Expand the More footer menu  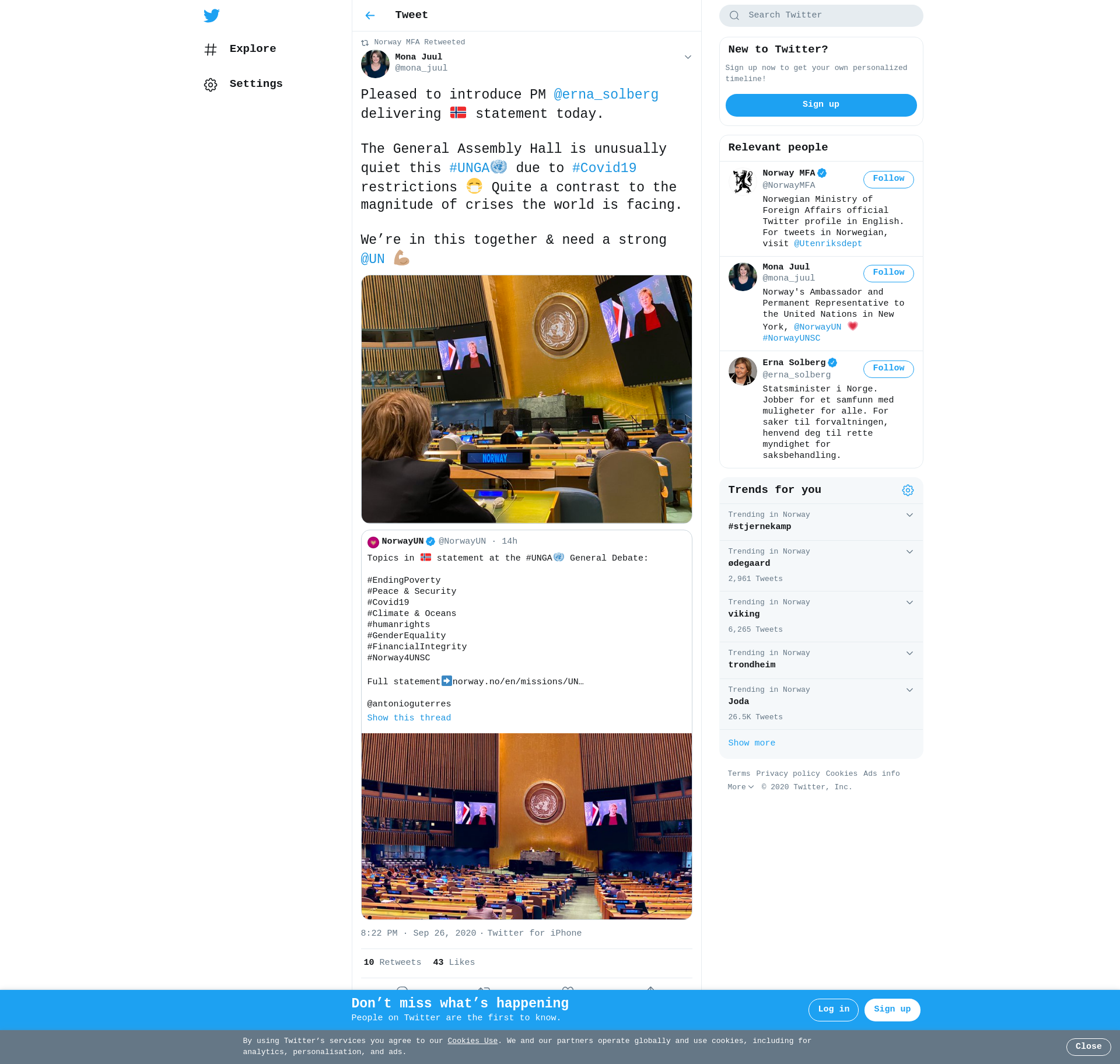(x=740, y=787)
